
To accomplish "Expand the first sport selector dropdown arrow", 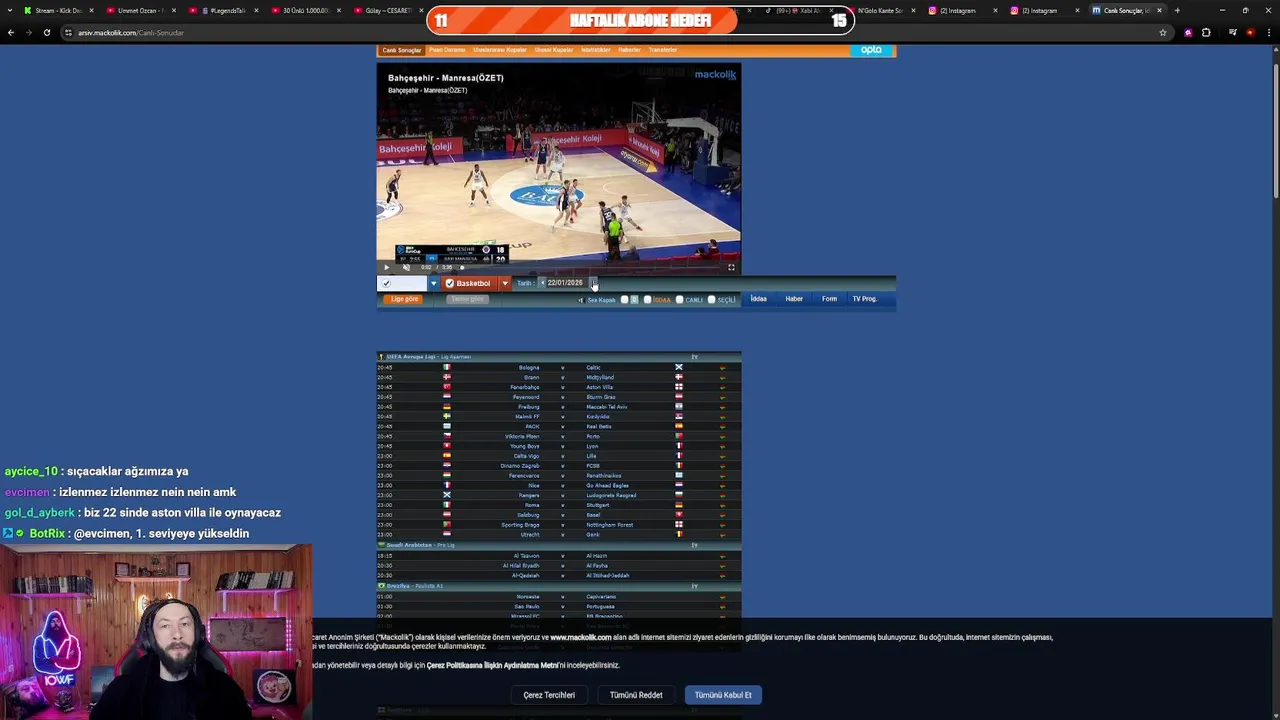I will (433, 283).
